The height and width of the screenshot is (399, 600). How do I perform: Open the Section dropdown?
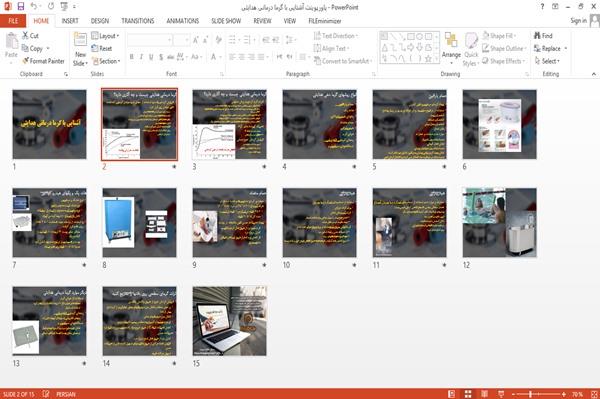click(106, 61)
